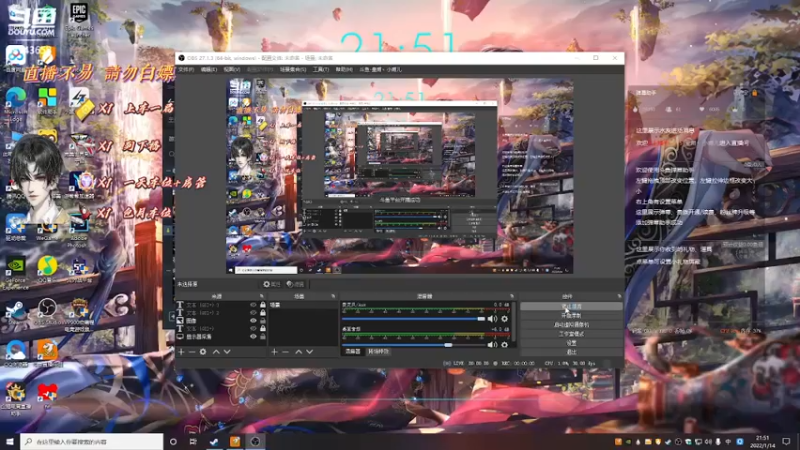Move selected source up with arrow icon
Image resolution: width=800 pixels, height=450 pixels.
[216, 352]
